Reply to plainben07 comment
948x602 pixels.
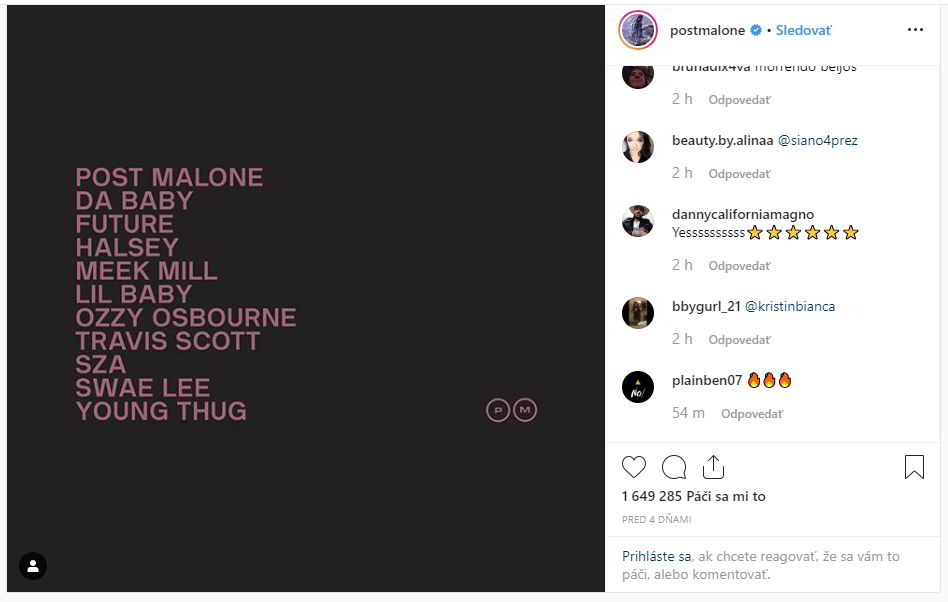pos(752,414)
